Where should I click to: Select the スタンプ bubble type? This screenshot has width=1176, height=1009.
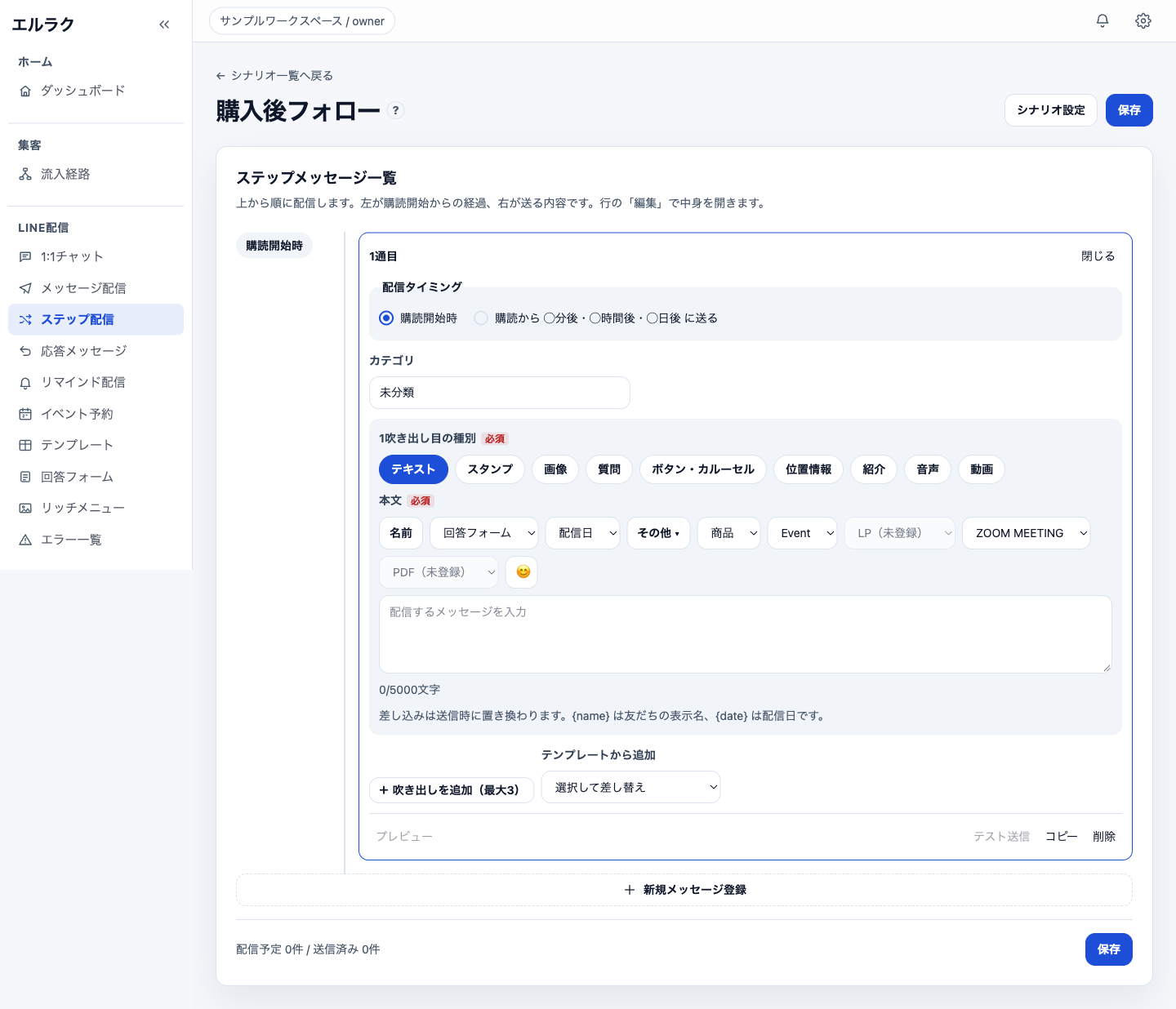coord(490,469)
